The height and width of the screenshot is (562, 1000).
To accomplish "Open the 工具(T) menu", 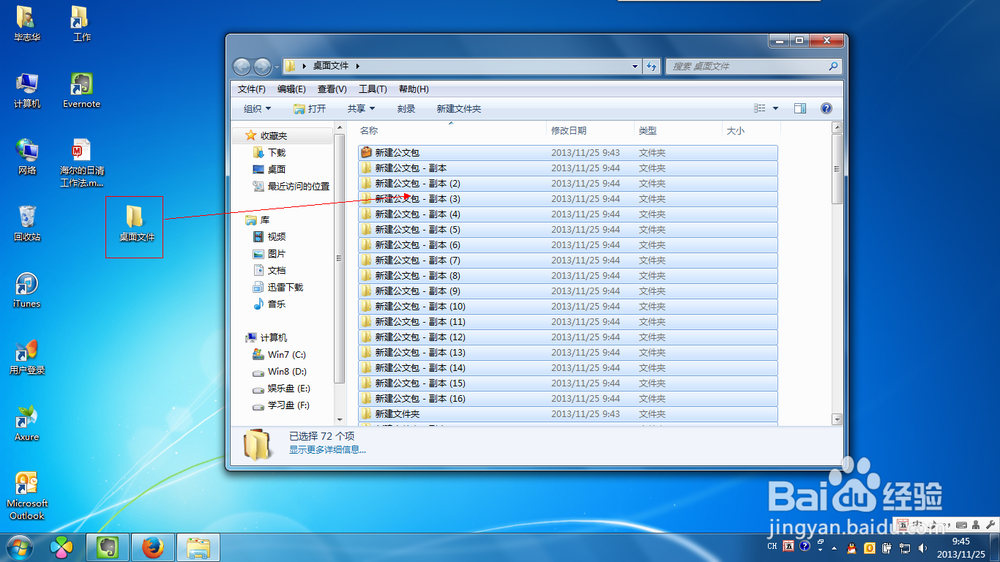I will (x=372, y=89).
